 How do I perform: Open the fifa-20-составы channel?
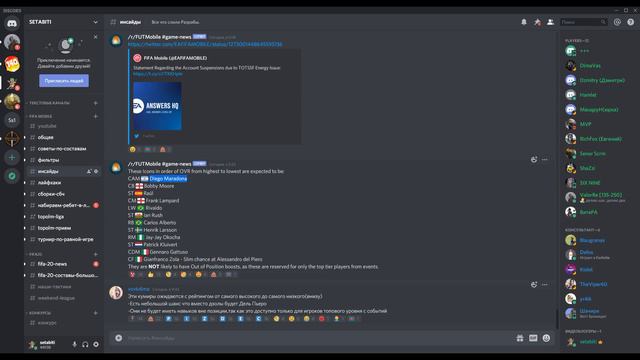tap(64, 276)
